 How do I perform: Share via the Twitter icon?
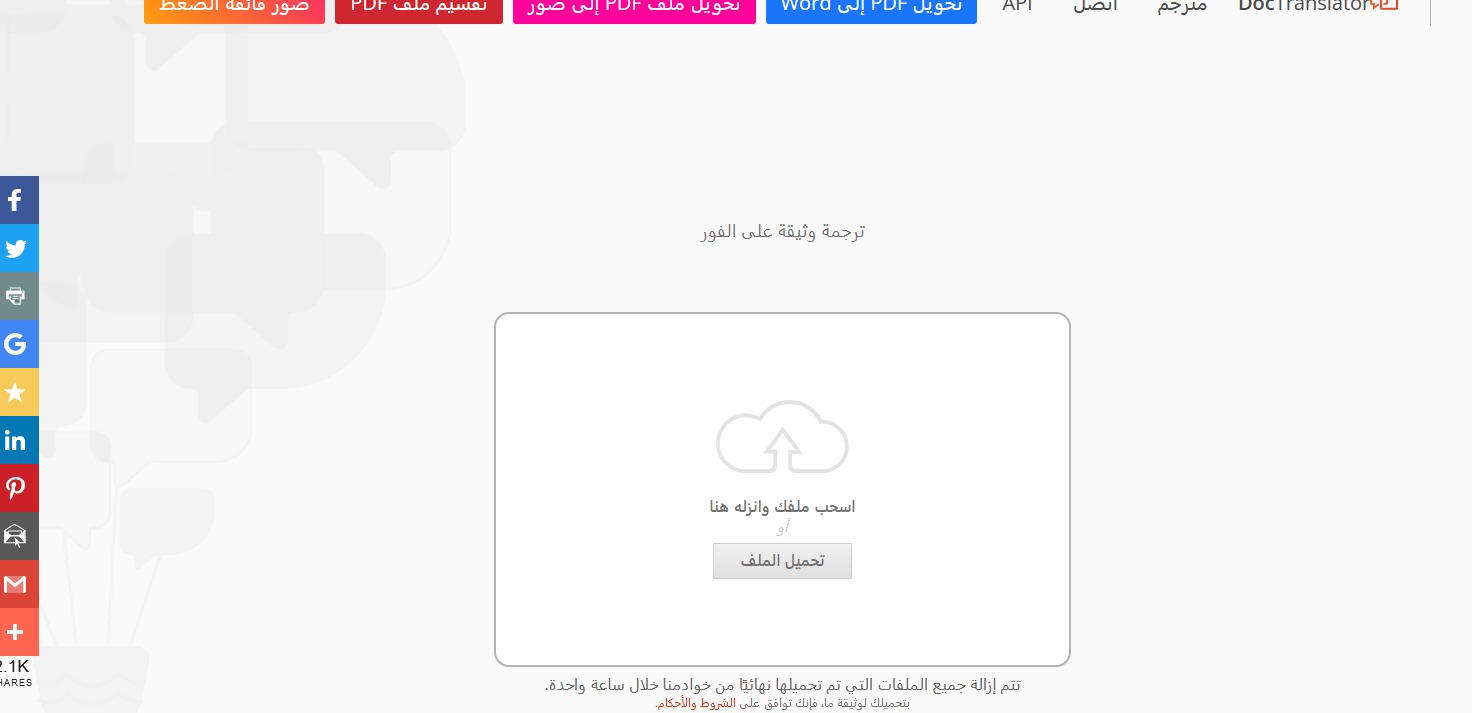click(x=19, y=248)
